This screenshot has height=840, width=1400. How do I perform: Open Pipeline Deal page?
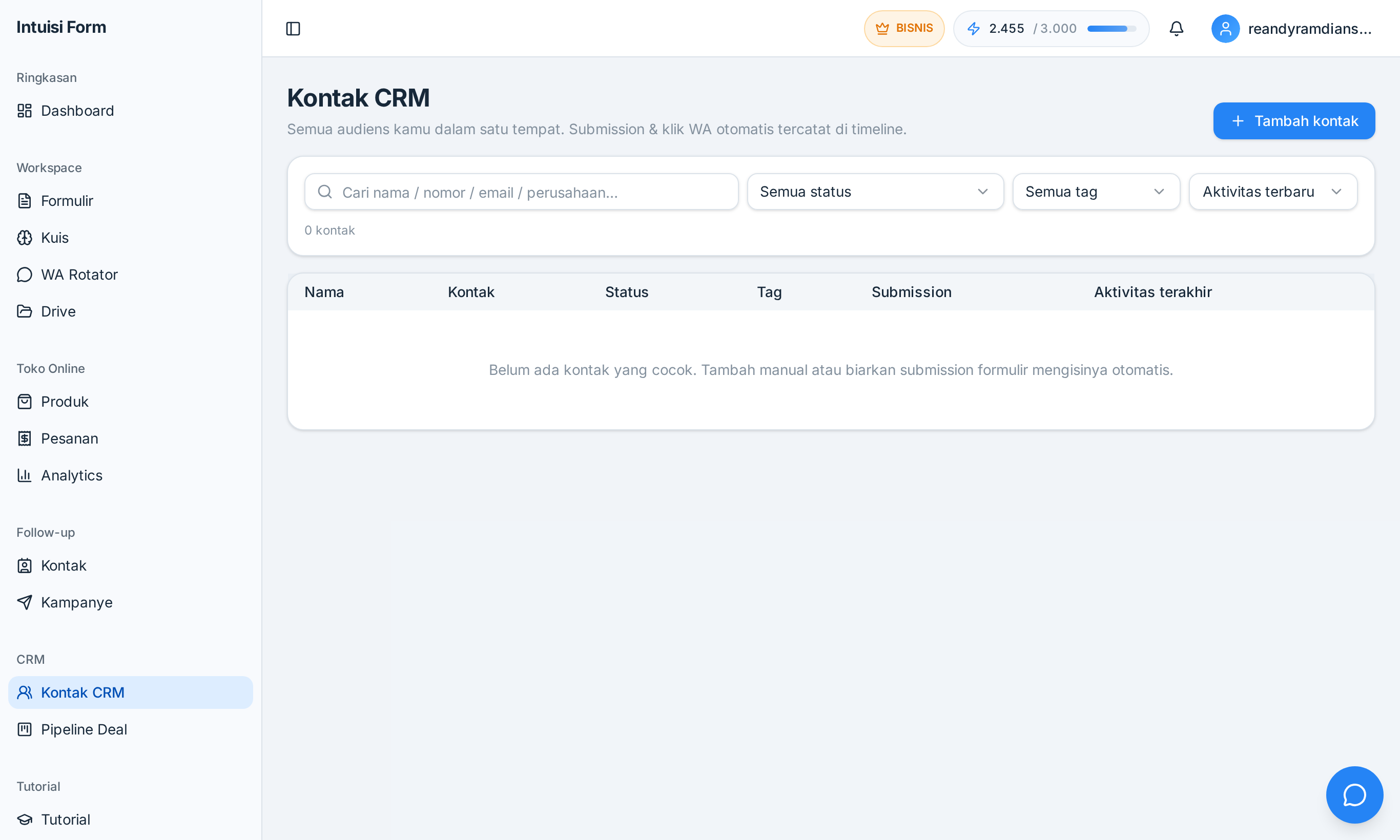pos(130,729)
